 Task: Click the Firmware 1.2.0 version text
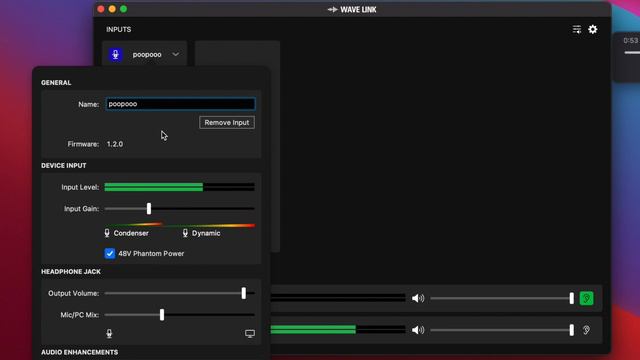click(x=115, y=144)
